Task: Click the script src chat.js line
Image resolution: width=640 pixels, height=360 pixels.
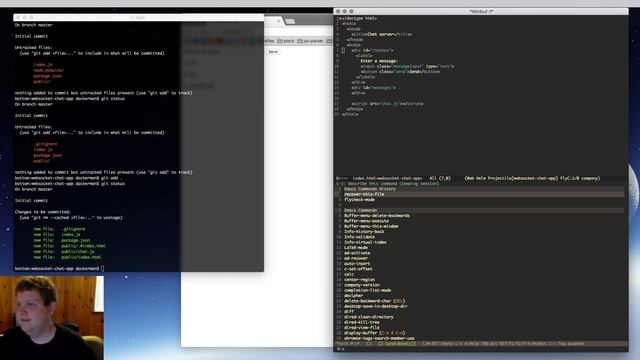Action: coord(387,103)
